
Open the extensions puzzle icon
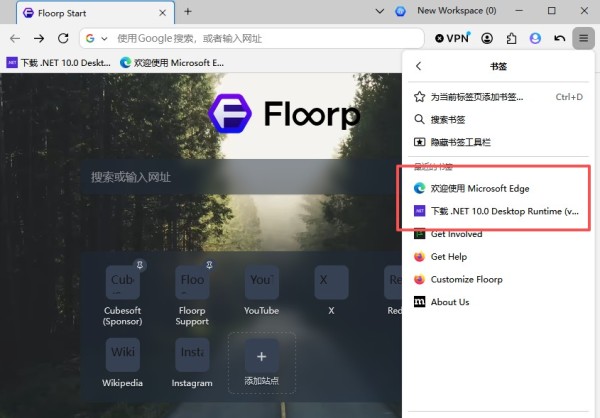[x=512, y=38]
